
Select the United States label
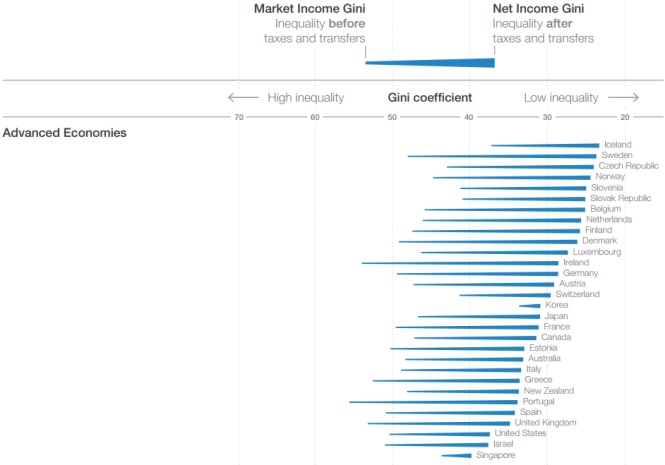[520, 433]
